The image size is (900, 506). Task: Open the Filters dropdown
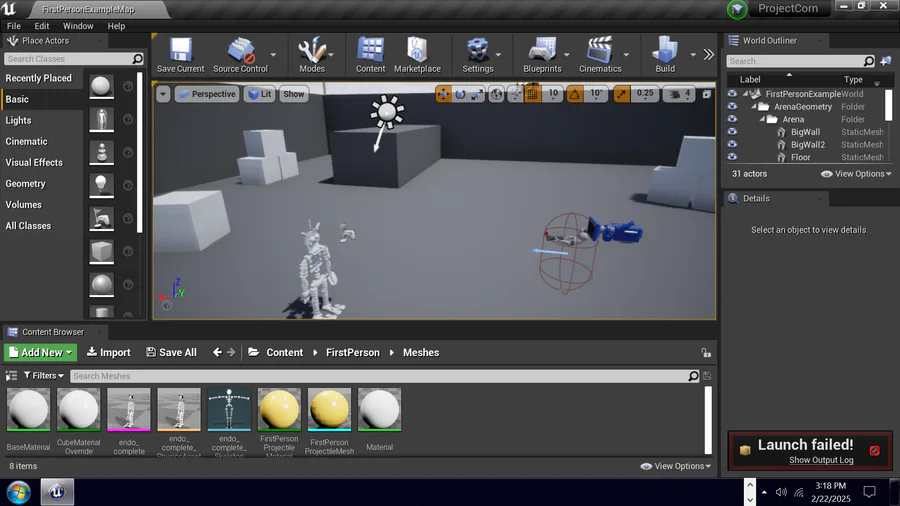43,376
